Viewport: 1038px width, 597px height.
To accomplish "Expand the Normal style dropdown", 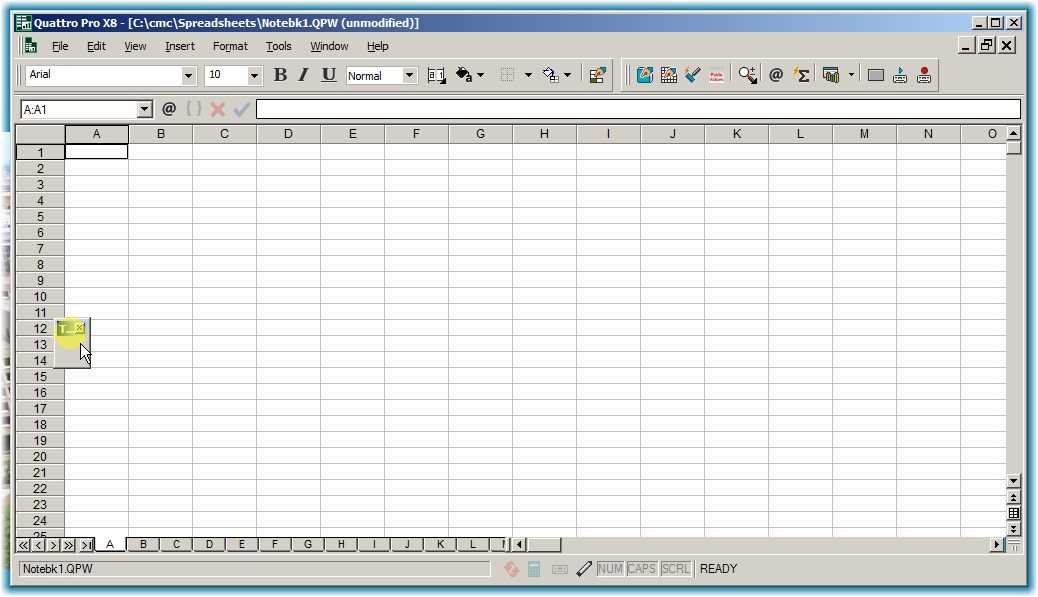I will coord(410,76).
